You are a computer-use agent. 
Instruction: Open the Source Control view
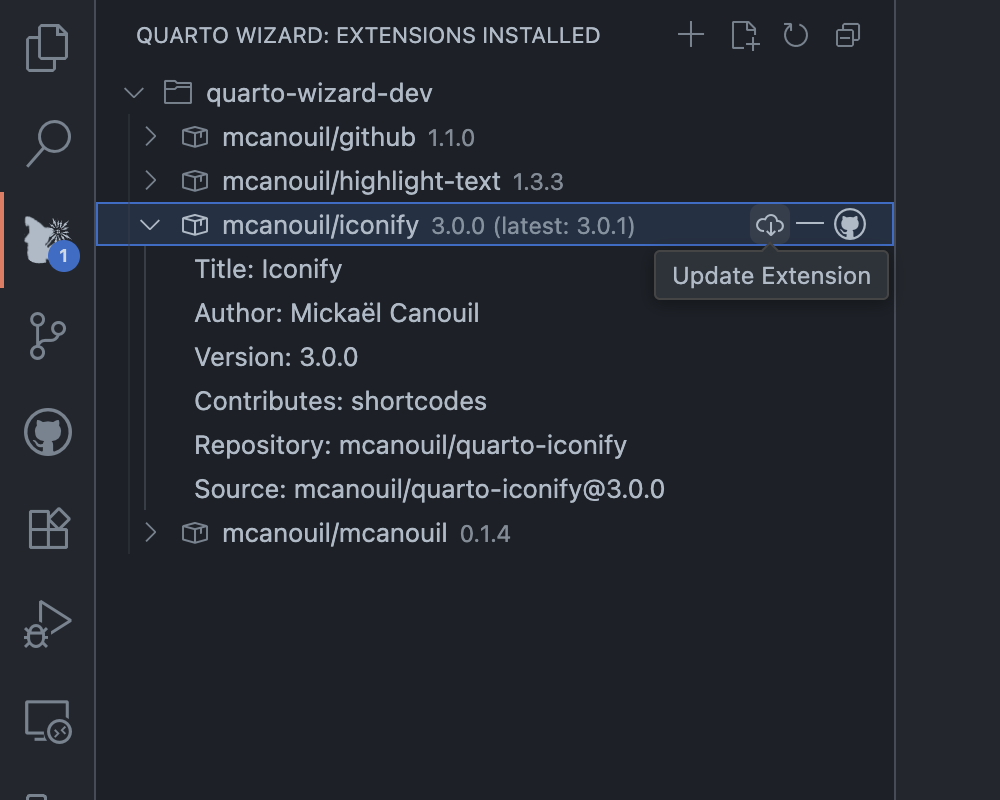point(46,336)
